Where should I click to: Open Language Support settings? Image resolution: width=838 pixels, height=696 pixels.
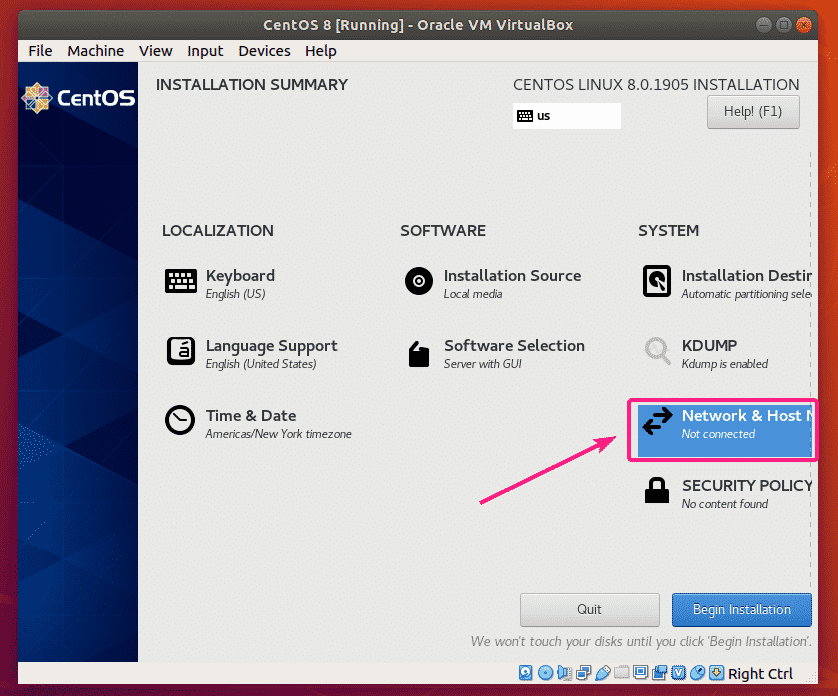point(252,353)
